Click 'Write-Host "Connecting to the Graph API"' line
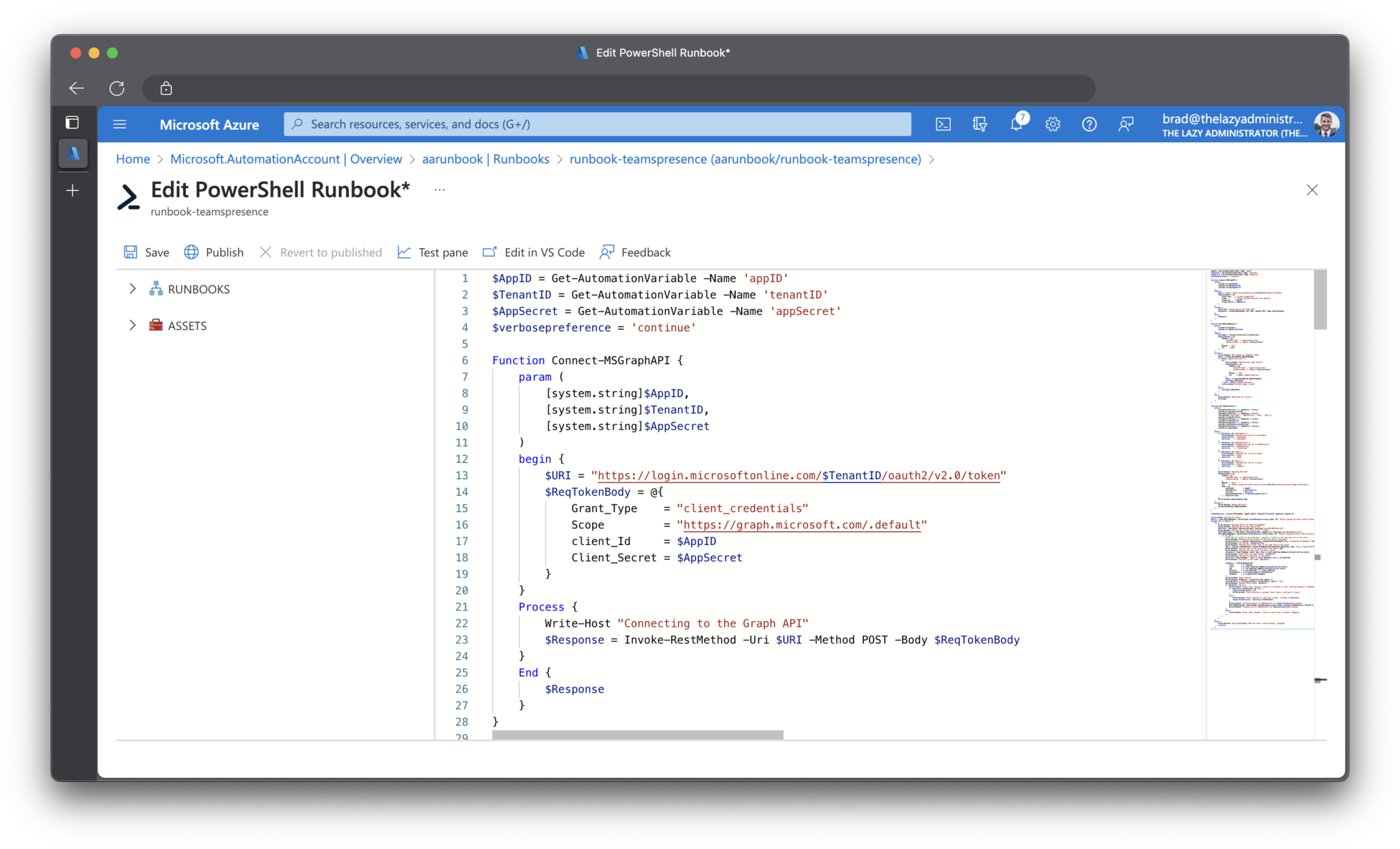1400x849 pixels. point(676,623)
